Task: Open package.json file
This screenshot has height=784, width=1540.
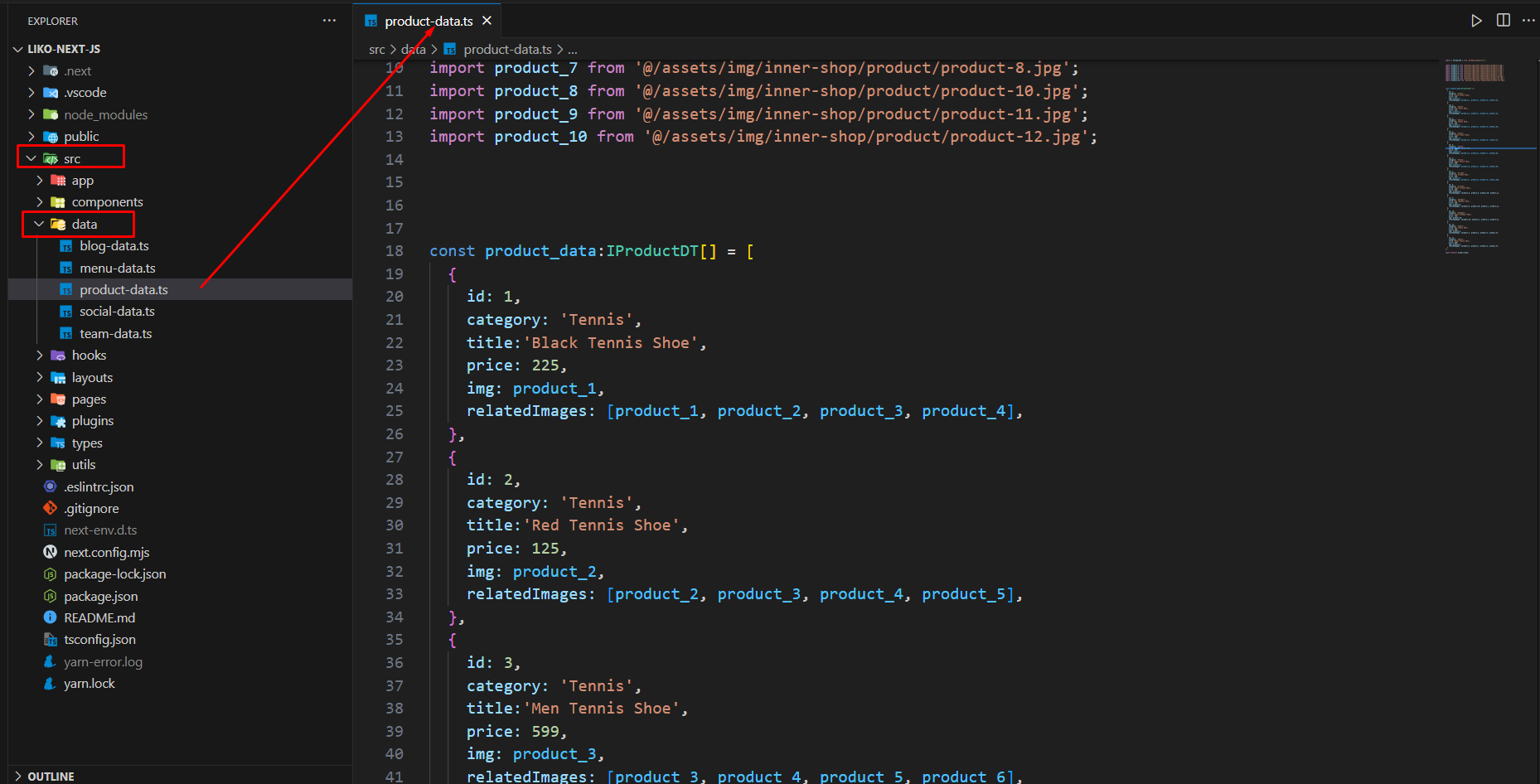Action: point(100,596)
